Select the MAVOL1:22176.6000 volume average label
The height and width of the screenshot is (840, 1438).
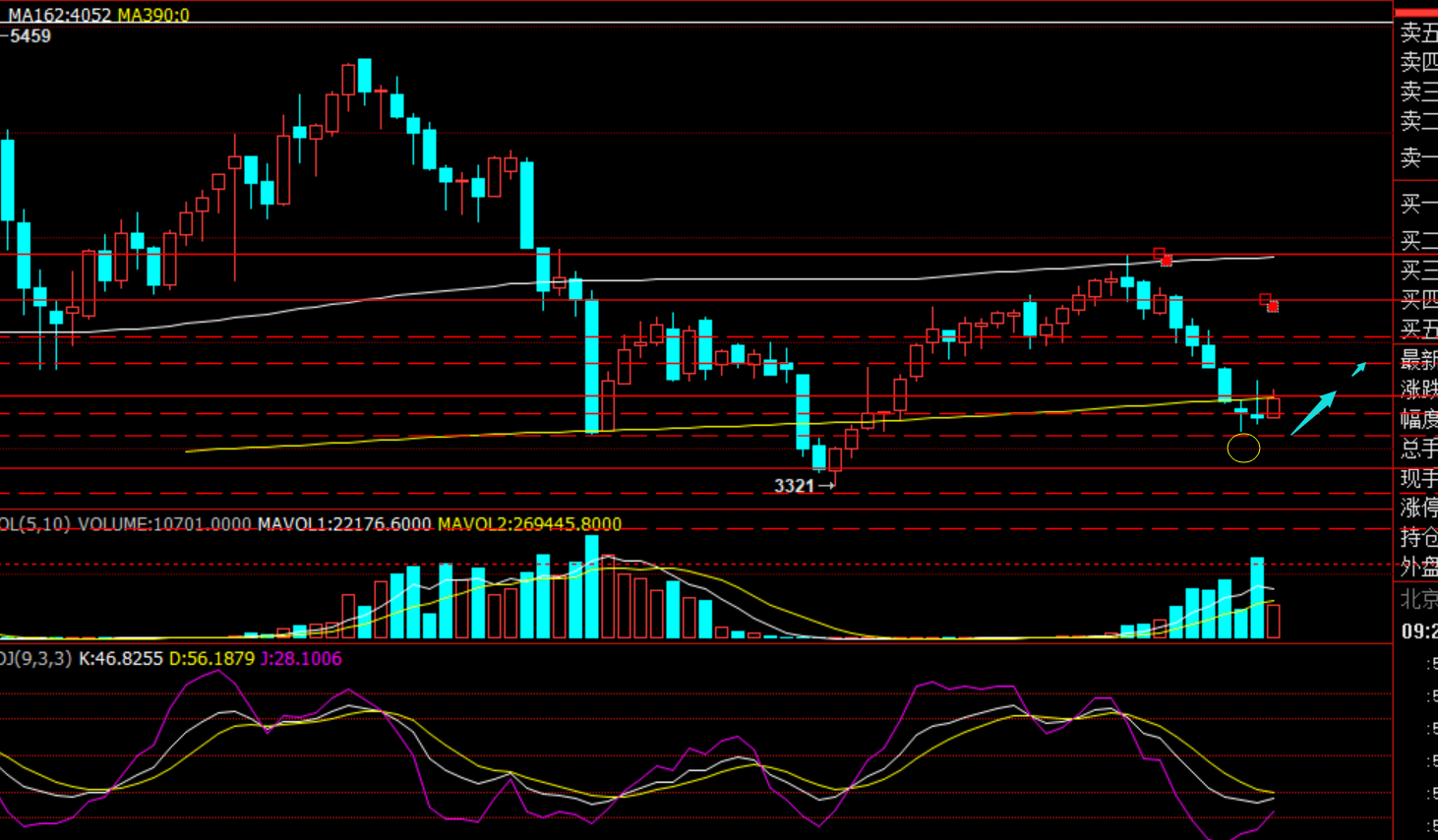coord(344,524)
